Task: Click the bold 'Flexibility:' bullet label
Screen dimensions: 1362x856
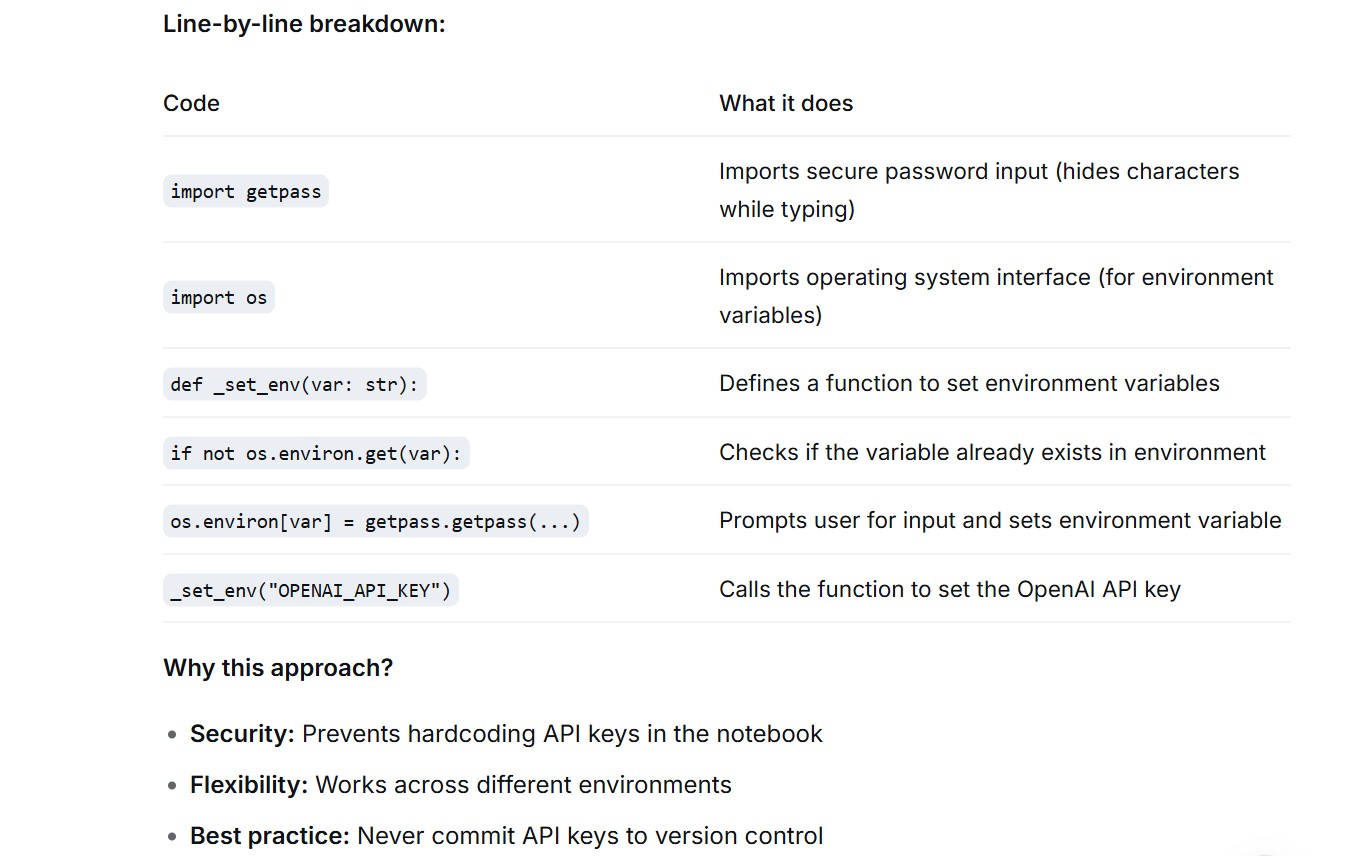Action: pyautogui.click(x=249, y=784)
